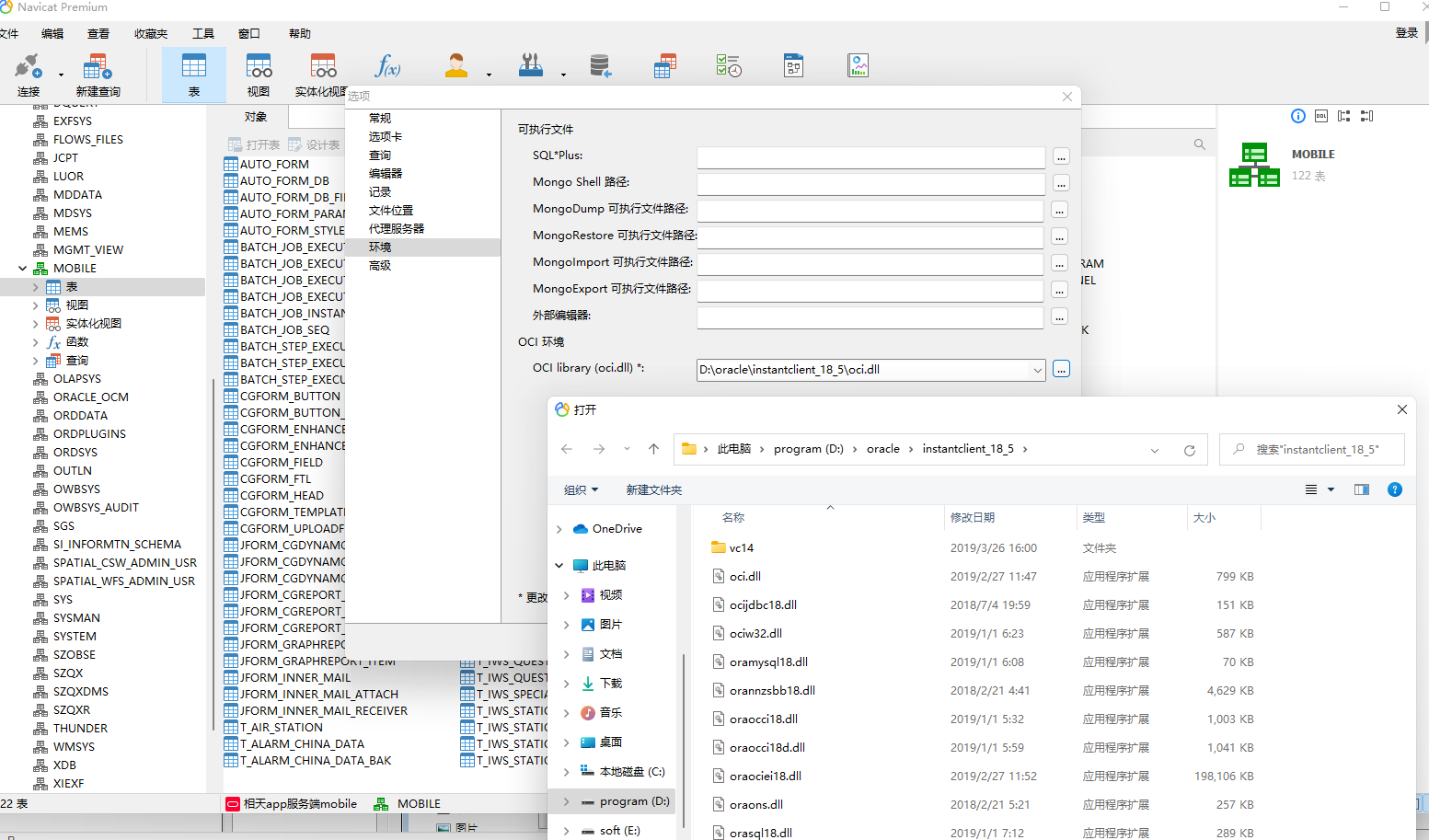The width and height of the screenshot is (1429, 840).
Task: Expand OneDrive in file dialog sidebar
Action: point(559,529)
